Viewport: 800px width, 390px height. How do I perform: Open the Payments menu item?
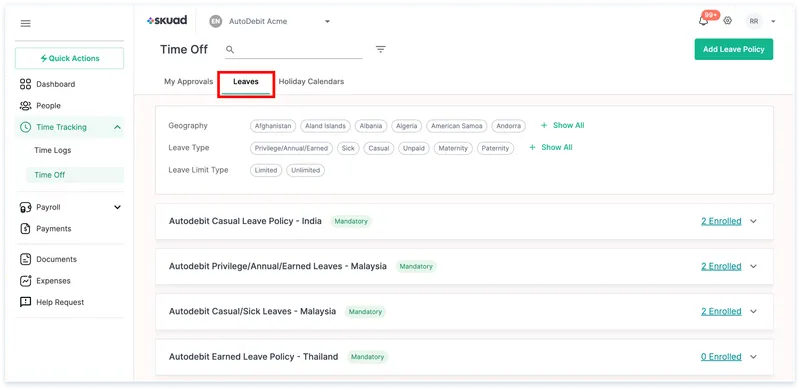coord(54,229)
